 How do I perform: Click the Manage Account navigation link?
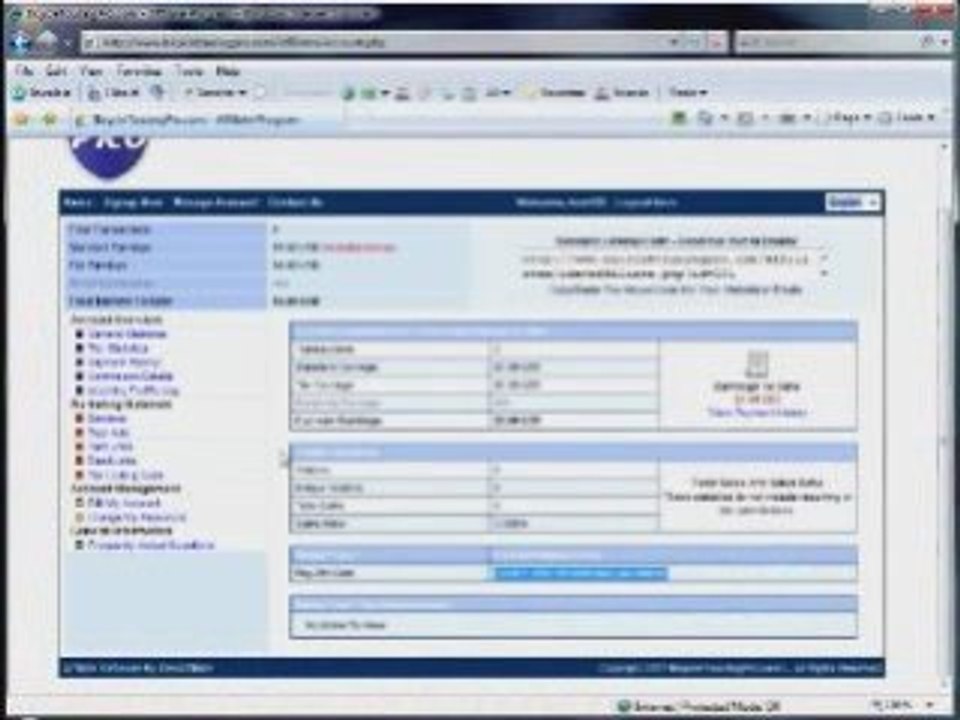tap(216, 202)
